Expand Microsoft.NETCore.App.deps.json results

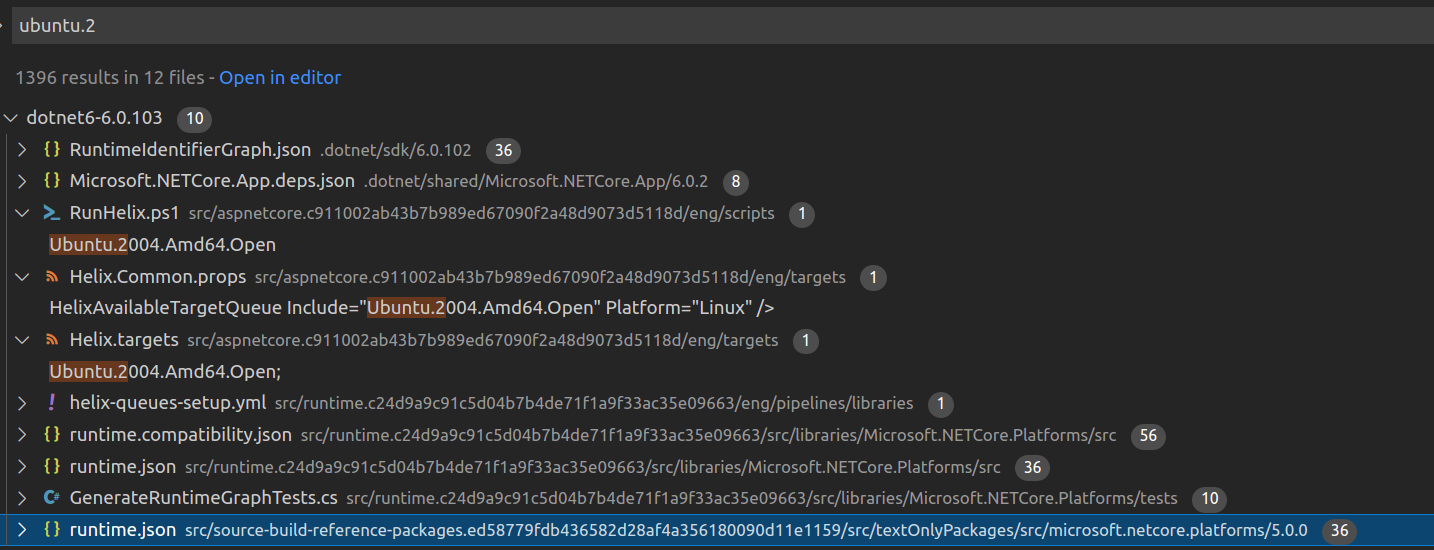click(22, 181)
